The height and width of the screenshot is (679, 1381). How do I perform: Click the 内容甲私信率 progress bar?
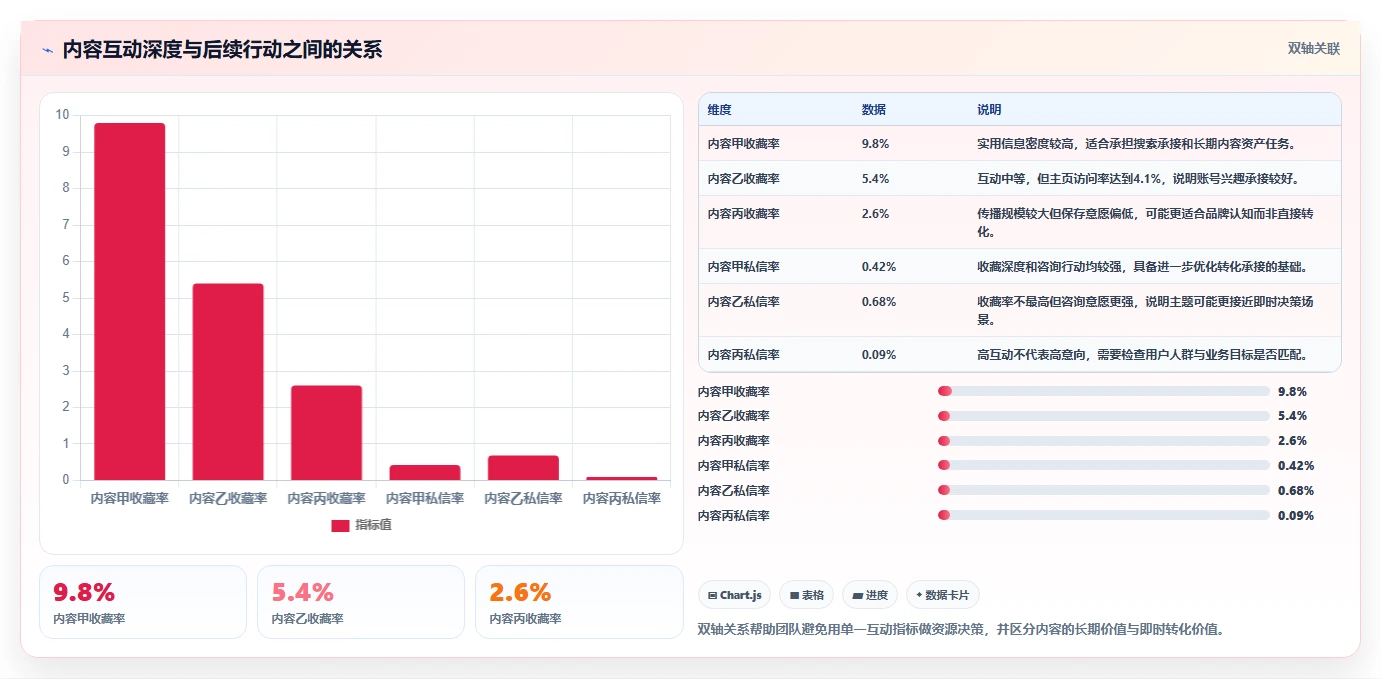pyautogui.click(x=1104, y=466)
